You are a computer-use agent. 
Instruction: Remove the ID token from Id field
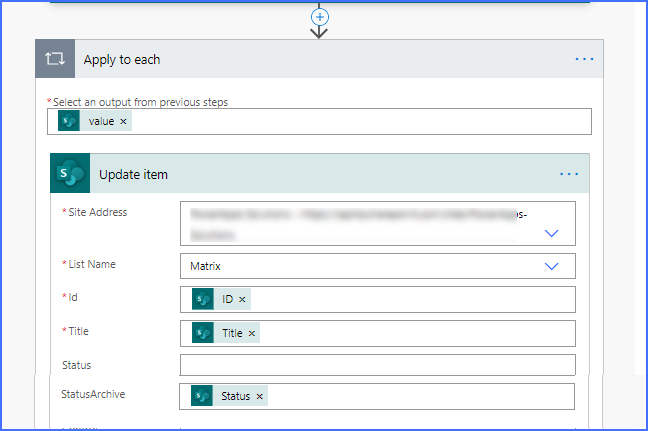[x=242, y=300]
